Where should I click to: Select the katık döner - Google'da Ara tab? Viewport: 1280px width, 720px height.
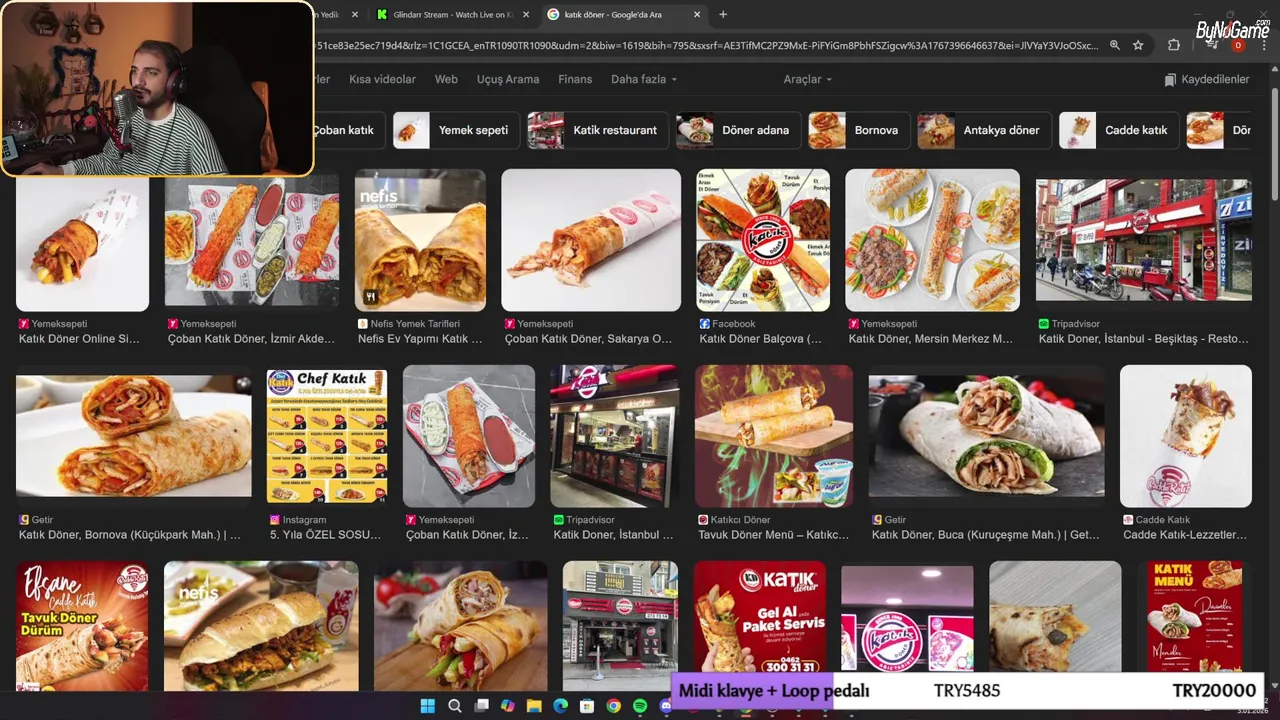[x=625, y=14]
